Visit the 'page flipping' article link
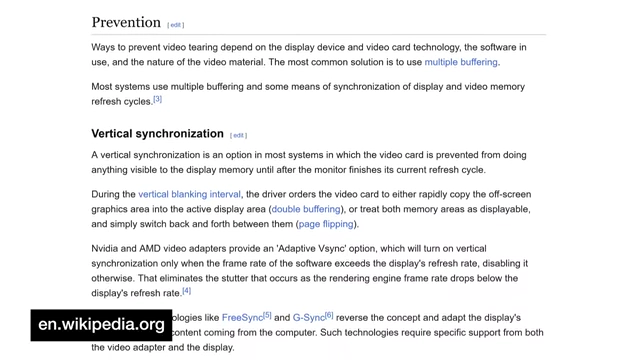The height and width of the screenshot is (360, 640). click(x=326, y=224)
